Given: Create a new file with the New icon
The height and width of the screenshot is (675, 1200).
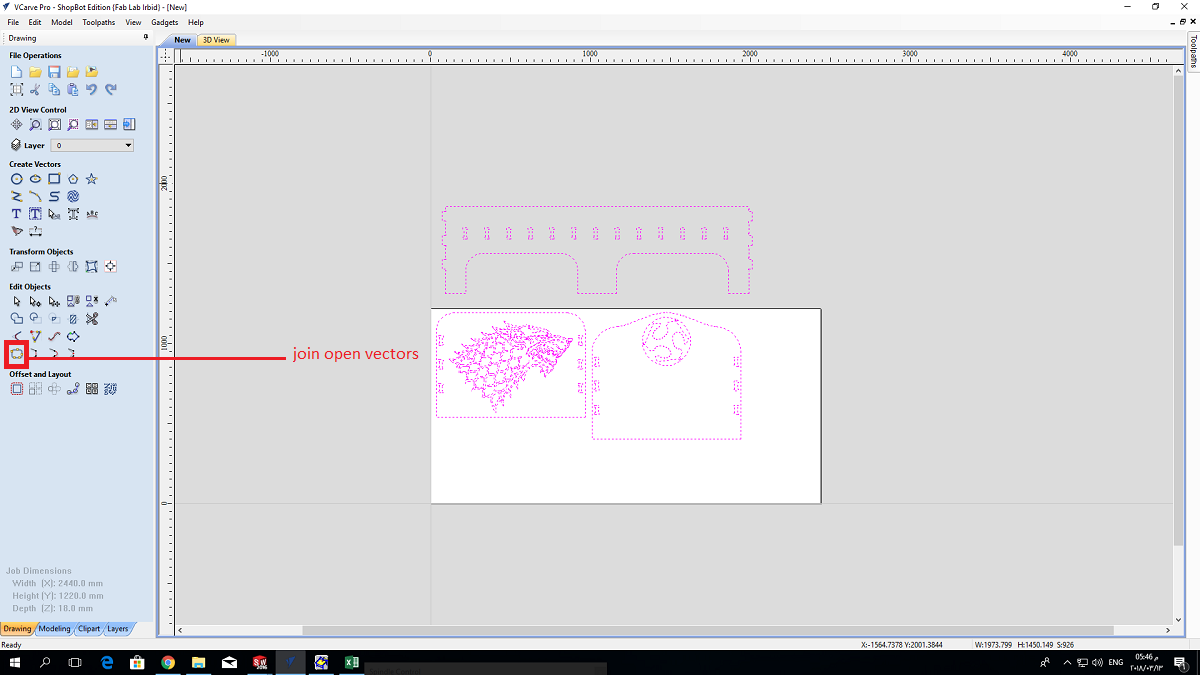Looking at the screenshot, I should tap(16, 72).
